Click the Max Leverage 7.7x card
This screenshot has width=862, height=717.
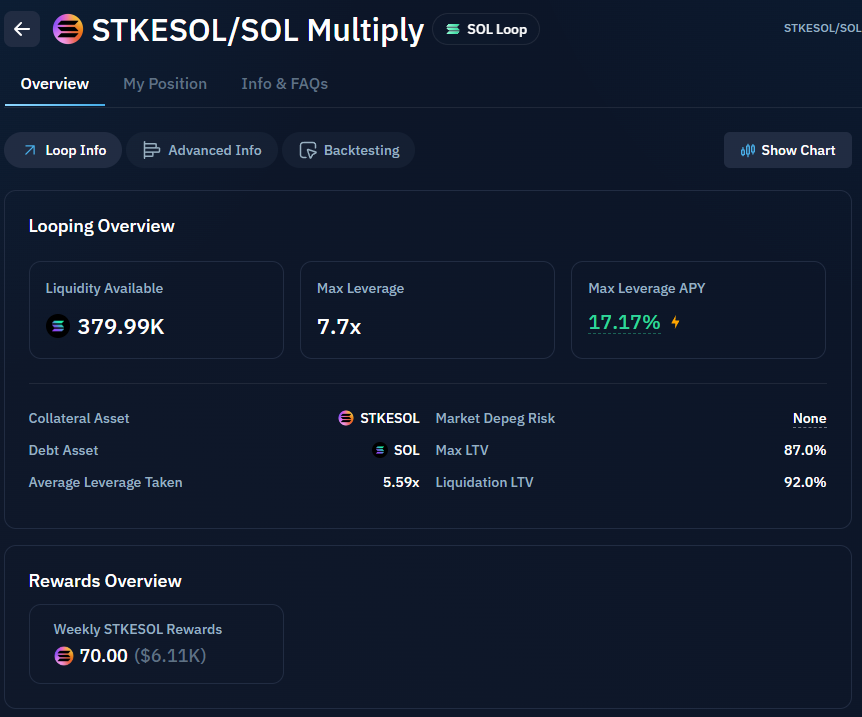[427, 310]
